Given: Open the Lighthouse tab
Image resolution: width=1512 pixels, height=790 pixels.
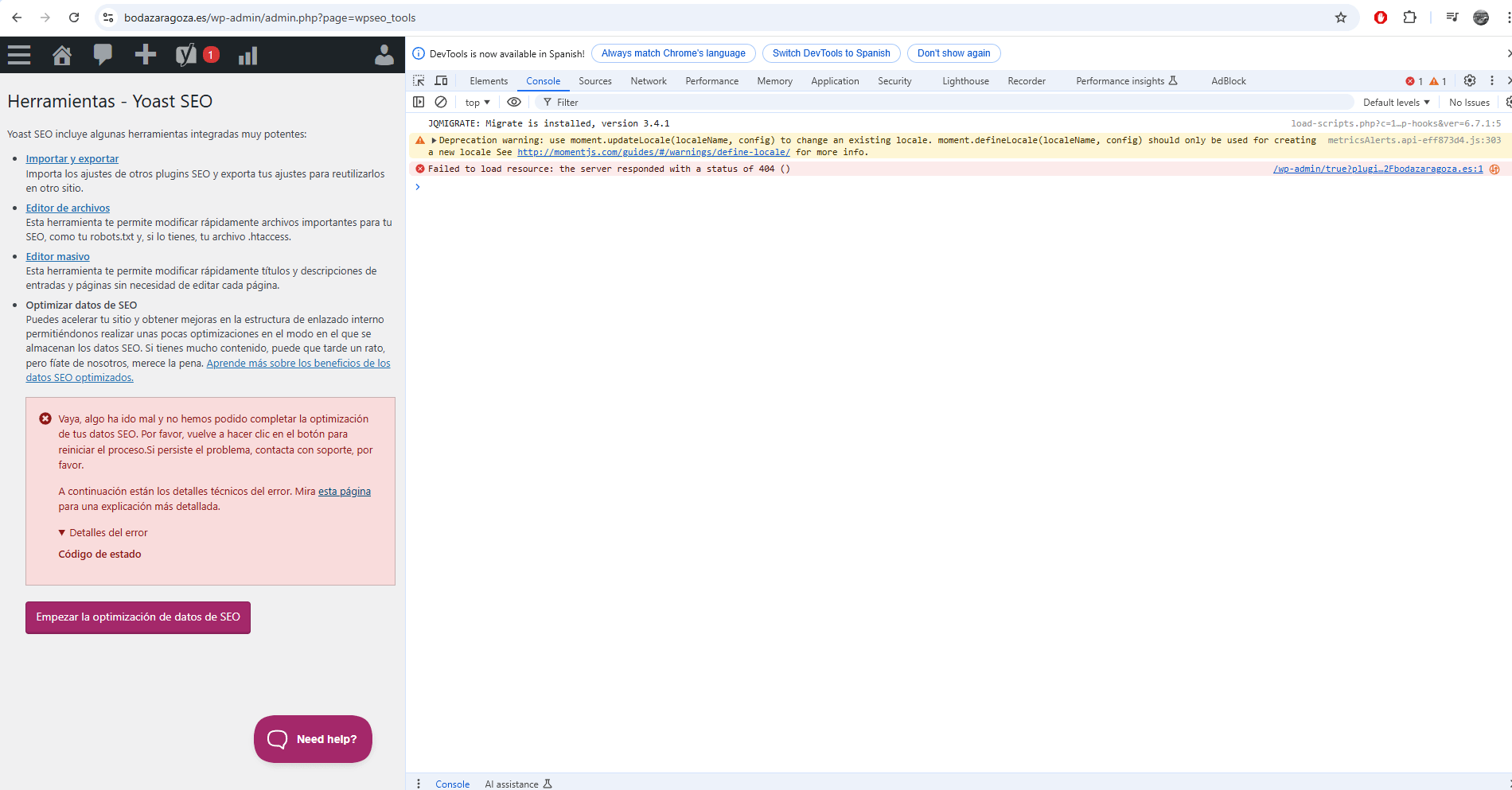Looking at the screenshot, I should click(966, 81).
